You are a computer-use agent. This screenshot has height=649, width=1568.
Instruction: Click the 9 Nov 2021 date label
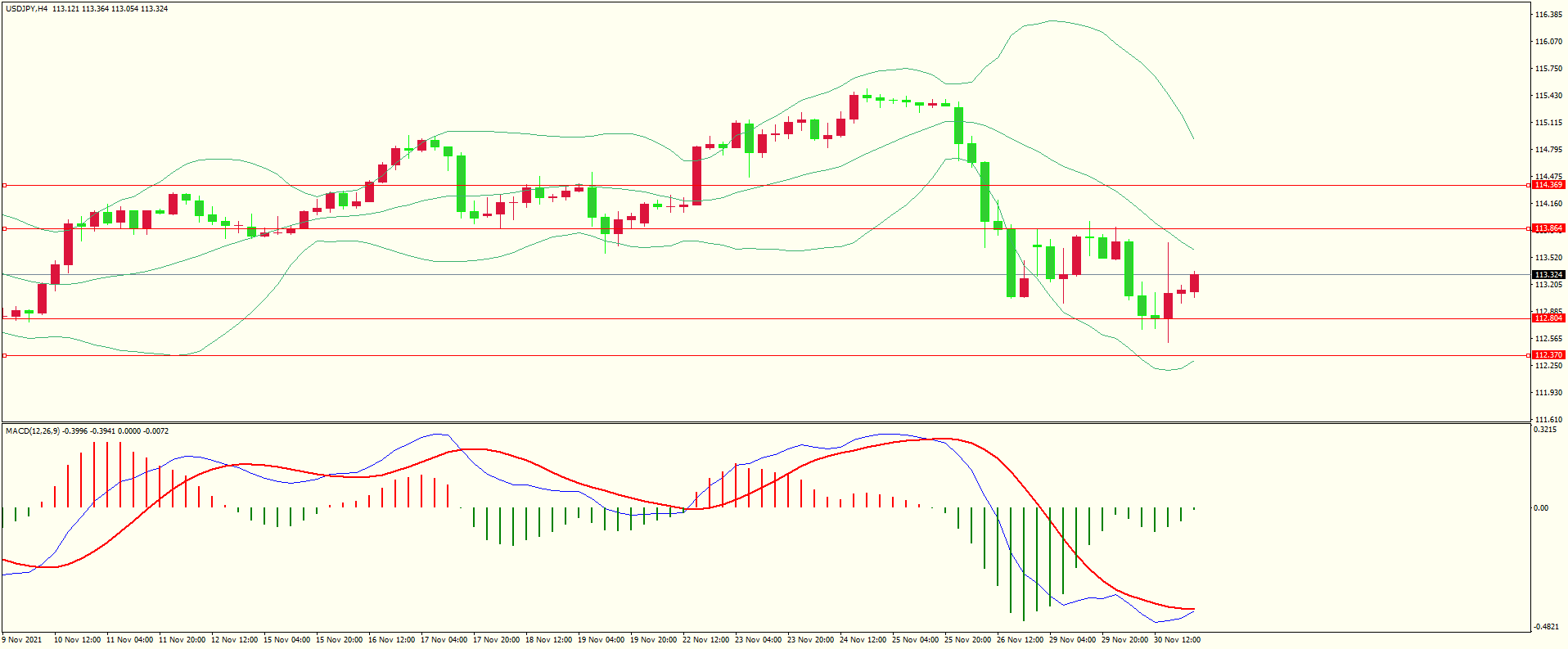[x=22, y=640]
